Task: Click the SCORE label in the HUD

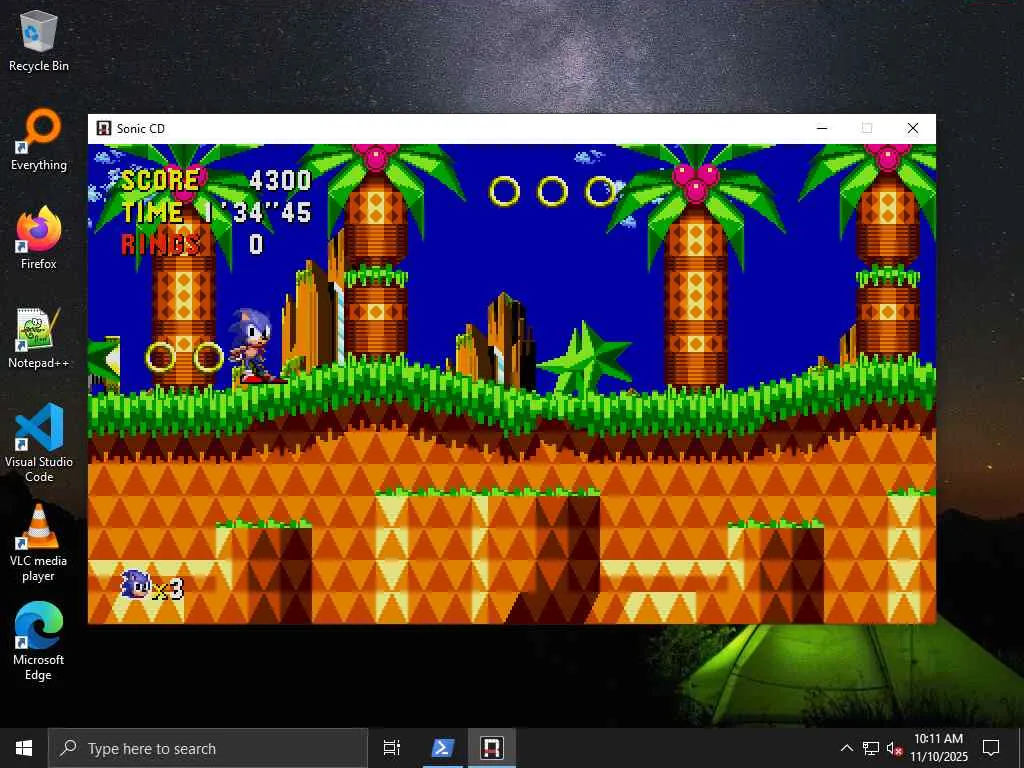Action: [x=161, y=180]
